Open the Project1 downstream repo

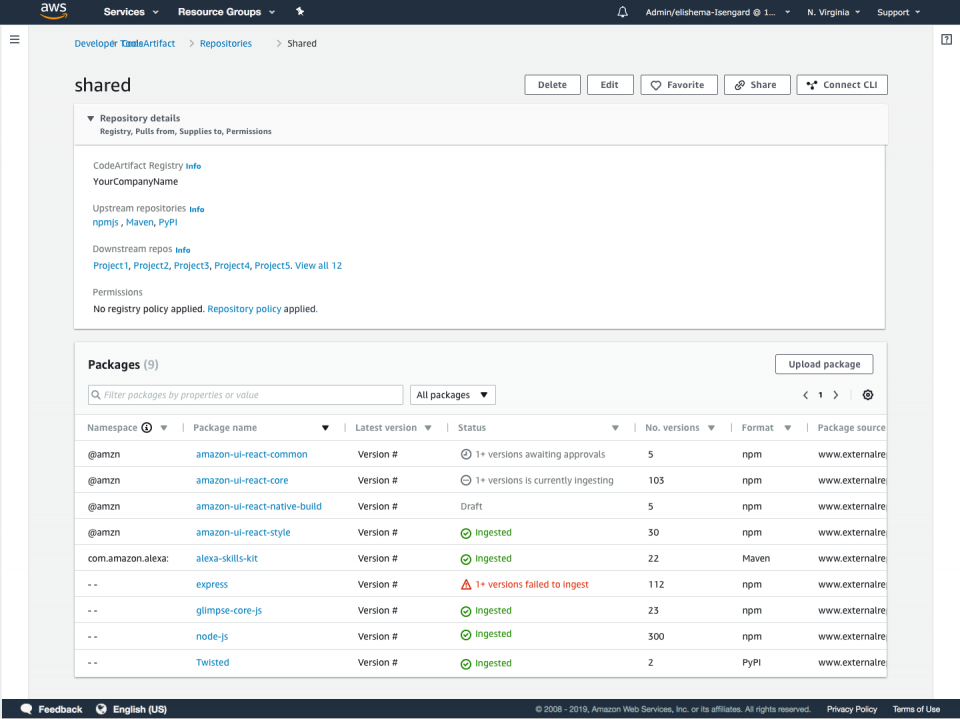[110, 266]
